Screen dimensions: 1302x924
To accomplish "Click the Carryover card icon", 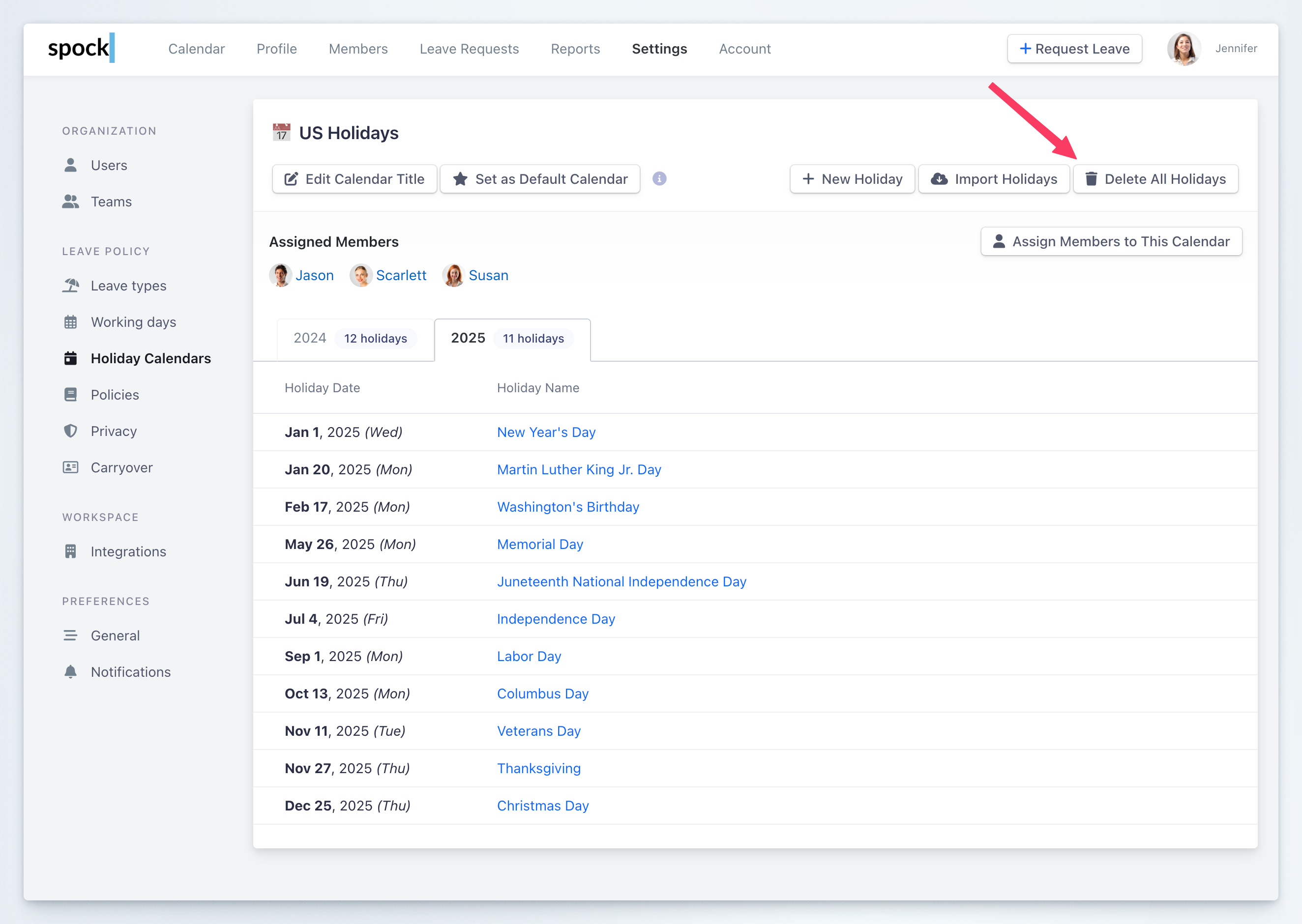I will tap(71, 468).
